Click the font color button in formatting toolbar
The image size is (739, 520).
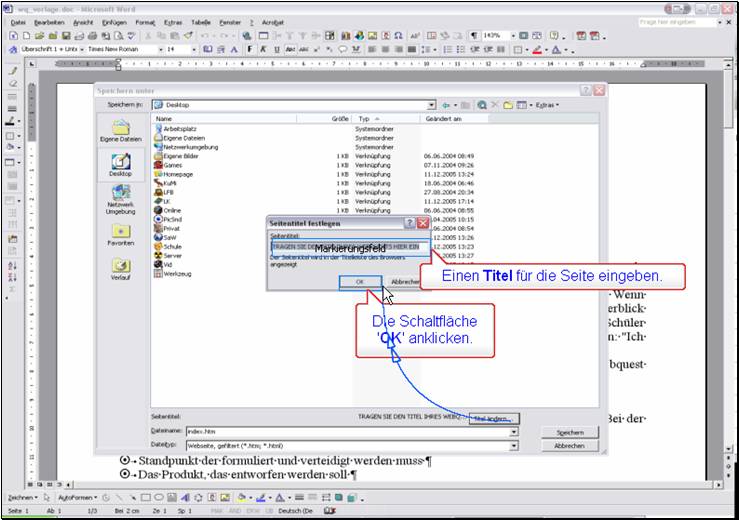pos(557,49)
